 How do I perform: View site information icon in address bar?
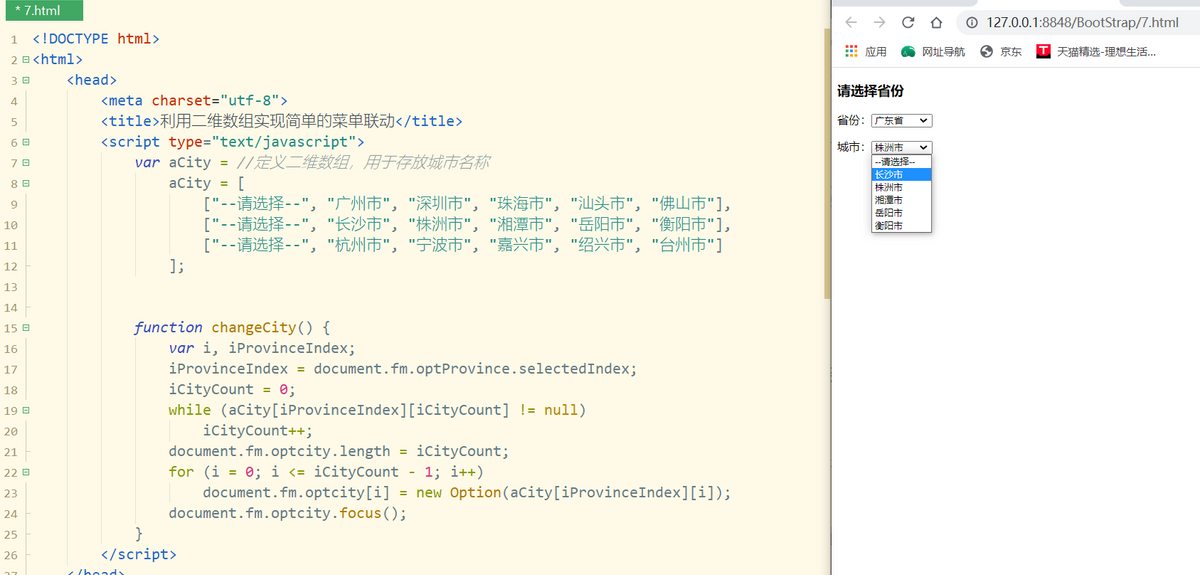(973, 22)
